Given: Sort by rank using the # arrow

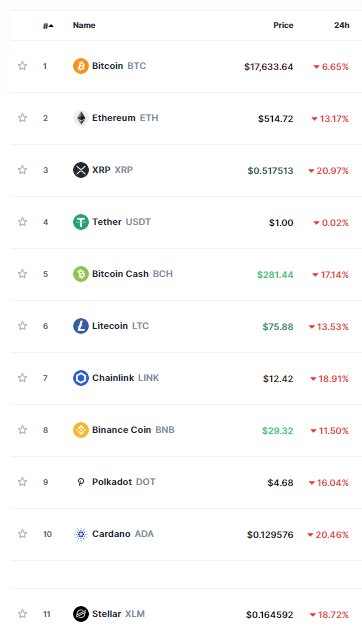Looking at the screenshot, I should 48,26.
